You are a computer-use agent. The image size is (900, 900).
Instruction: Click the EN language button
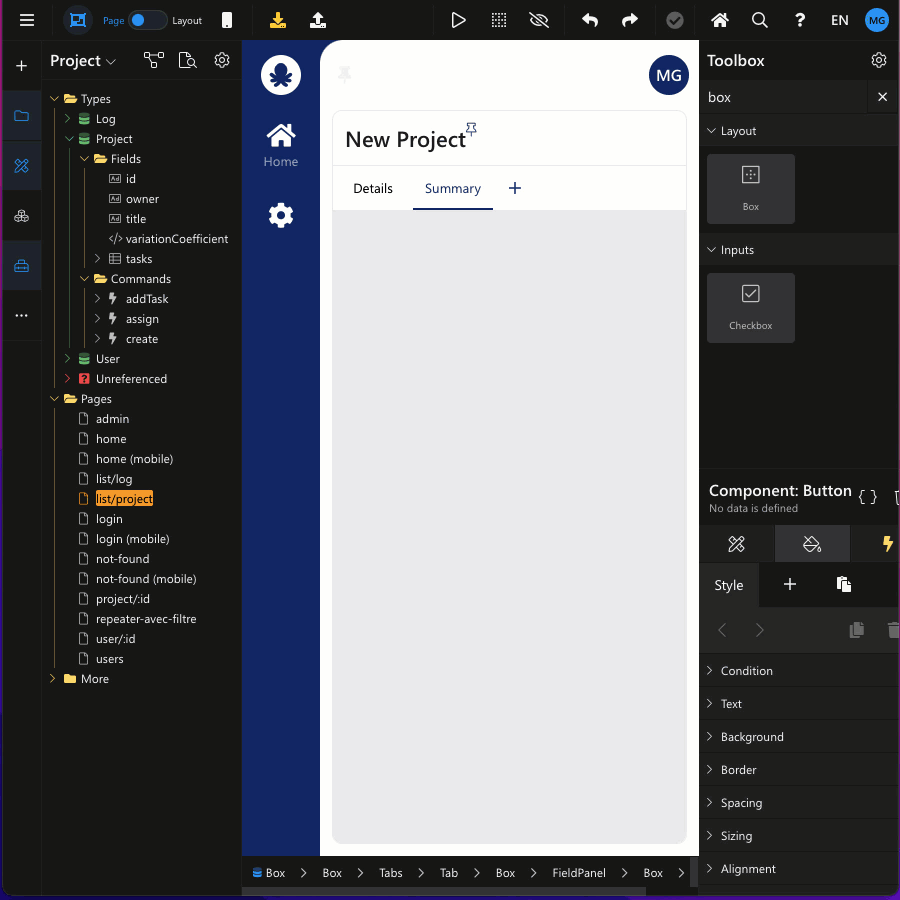click(x=840, y=20)
